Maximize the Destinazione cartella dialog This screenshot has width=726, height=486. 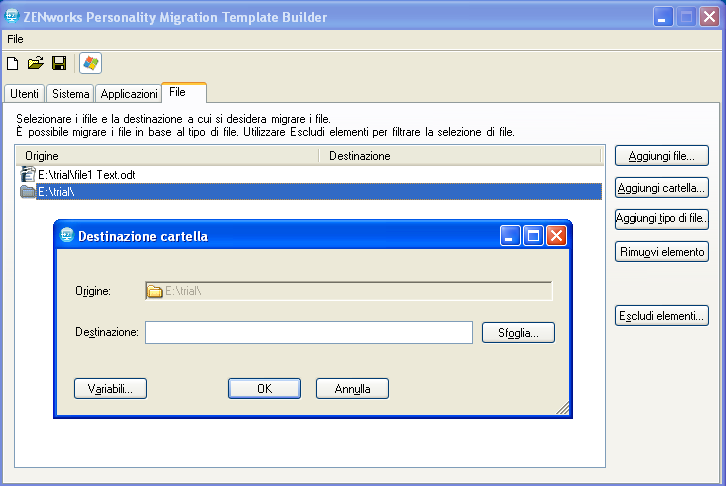point(533,236)
